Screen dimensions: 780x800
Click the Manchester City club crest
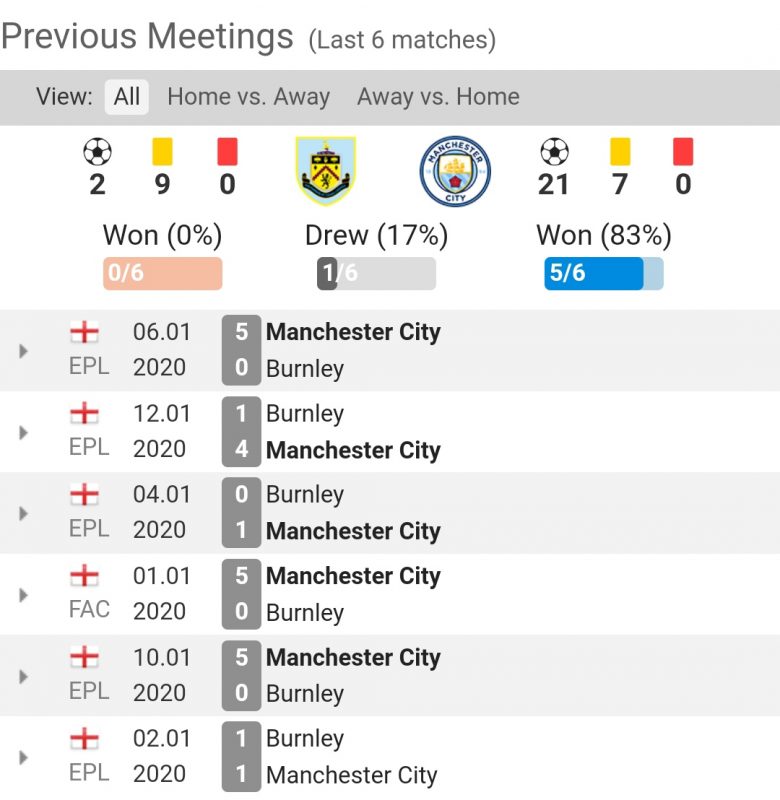point(455,171)
